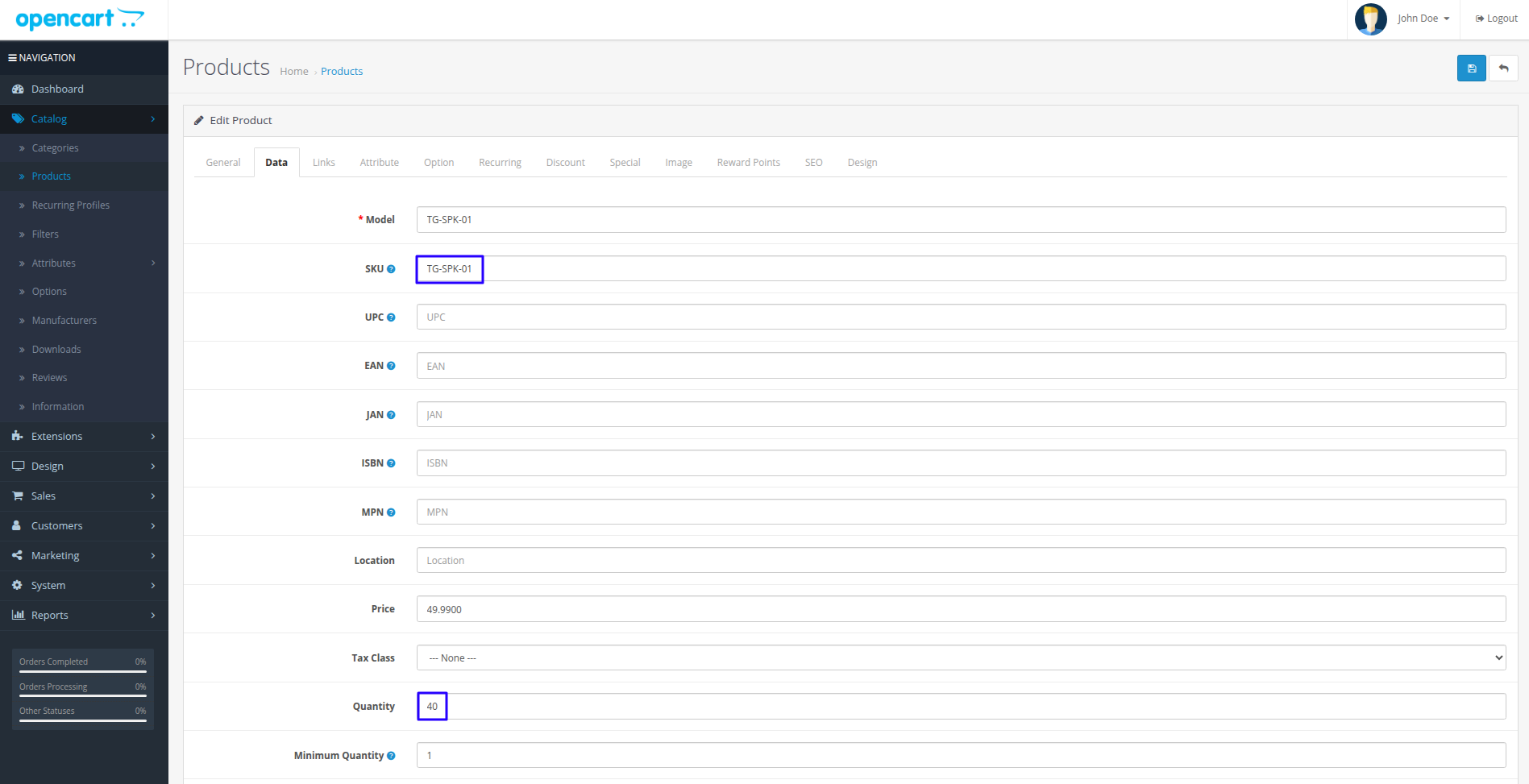
Task: Toggle the NAVIGATION hamburger menu
Action: click(x=13, y=58)
